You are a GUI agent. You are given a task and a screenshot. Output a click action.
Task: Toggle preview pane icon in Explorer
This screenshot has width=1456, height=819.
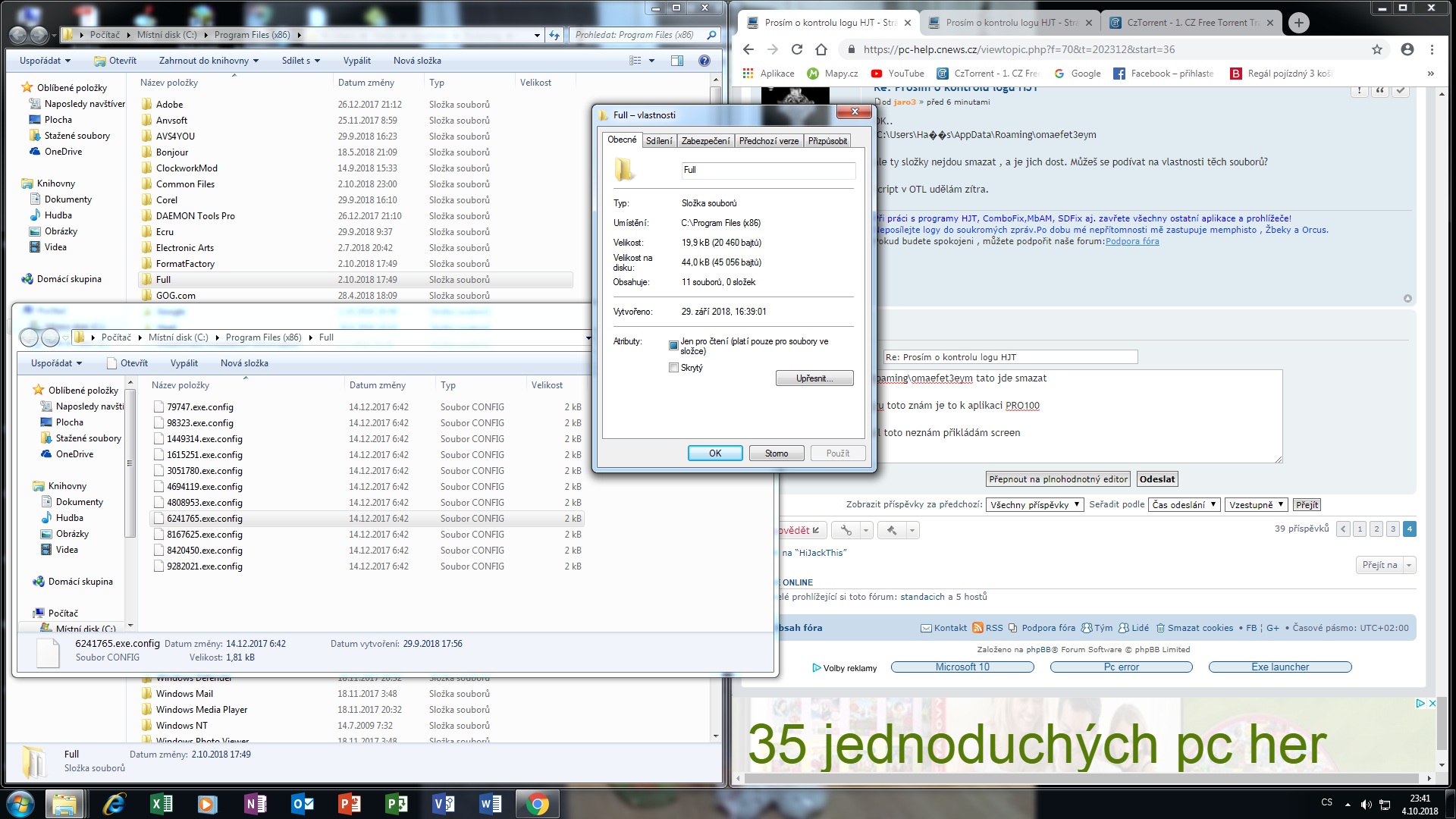676,61
